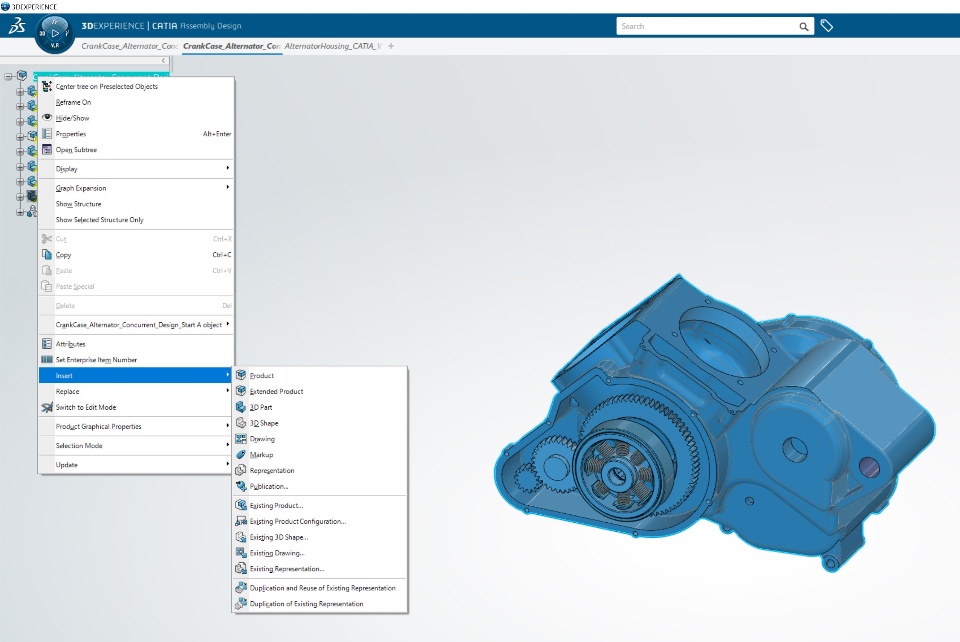960x642 pixels.
Task: Open the Replace submenu
Action: [136, 391]
